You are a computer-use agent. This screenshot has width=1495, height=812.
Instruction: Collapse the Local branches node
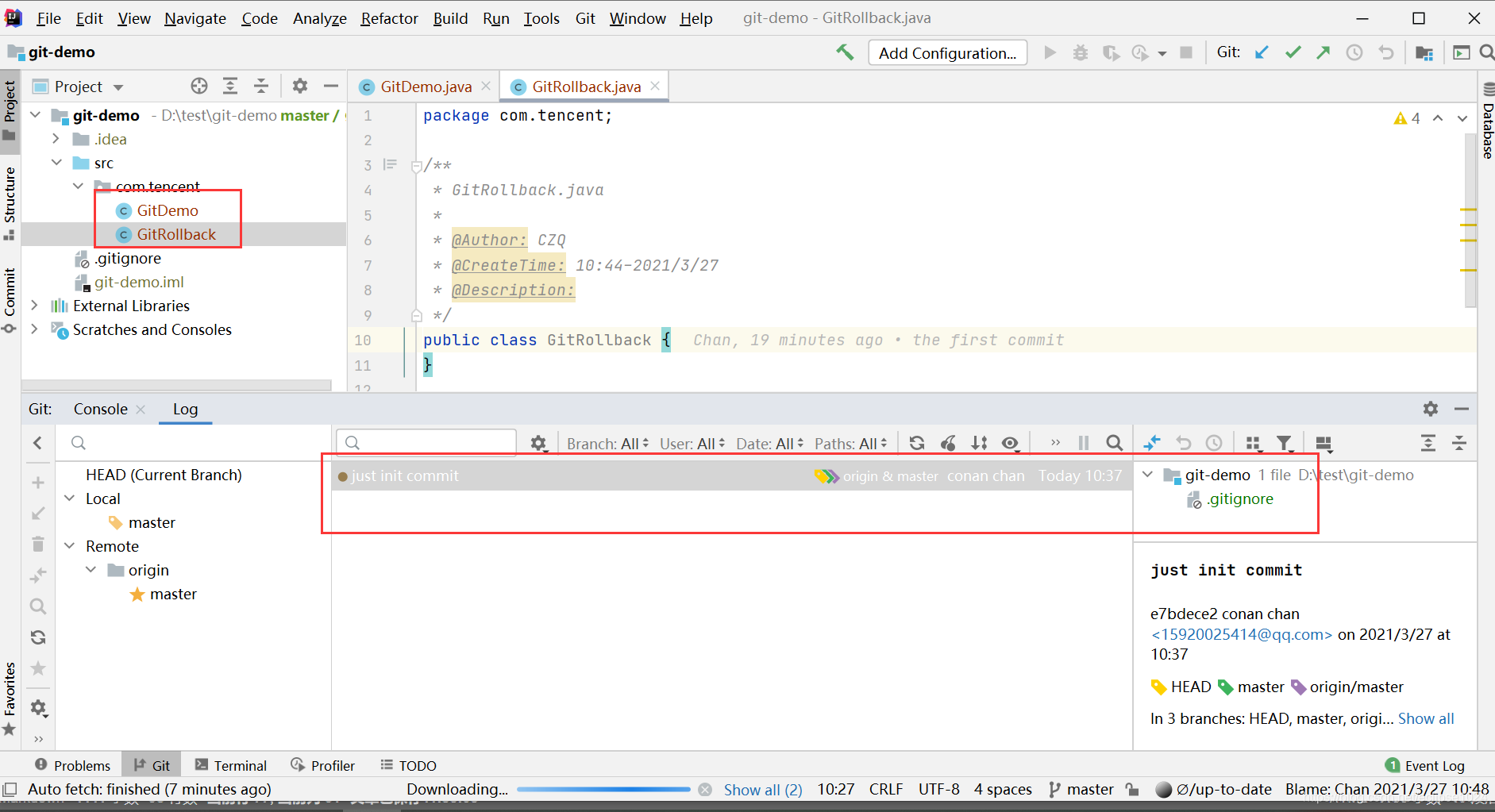click(x=70, y=498)
